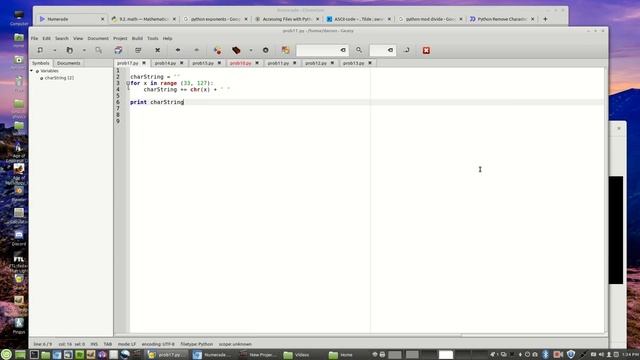Clear the goto line field
The height and width of the screenshot is (360, 640).
pyautogui.click(x=391, y=50)
